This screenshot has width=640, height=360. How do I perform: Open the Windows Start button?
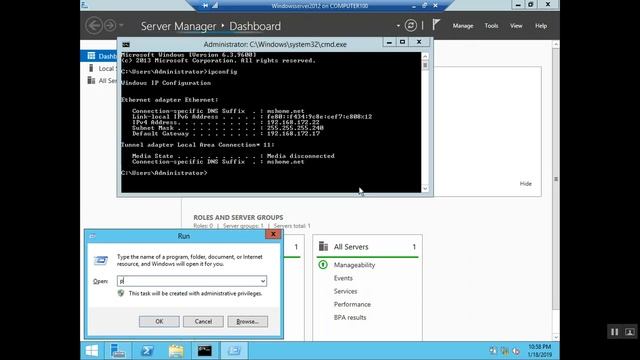click(x=92, y=351)
